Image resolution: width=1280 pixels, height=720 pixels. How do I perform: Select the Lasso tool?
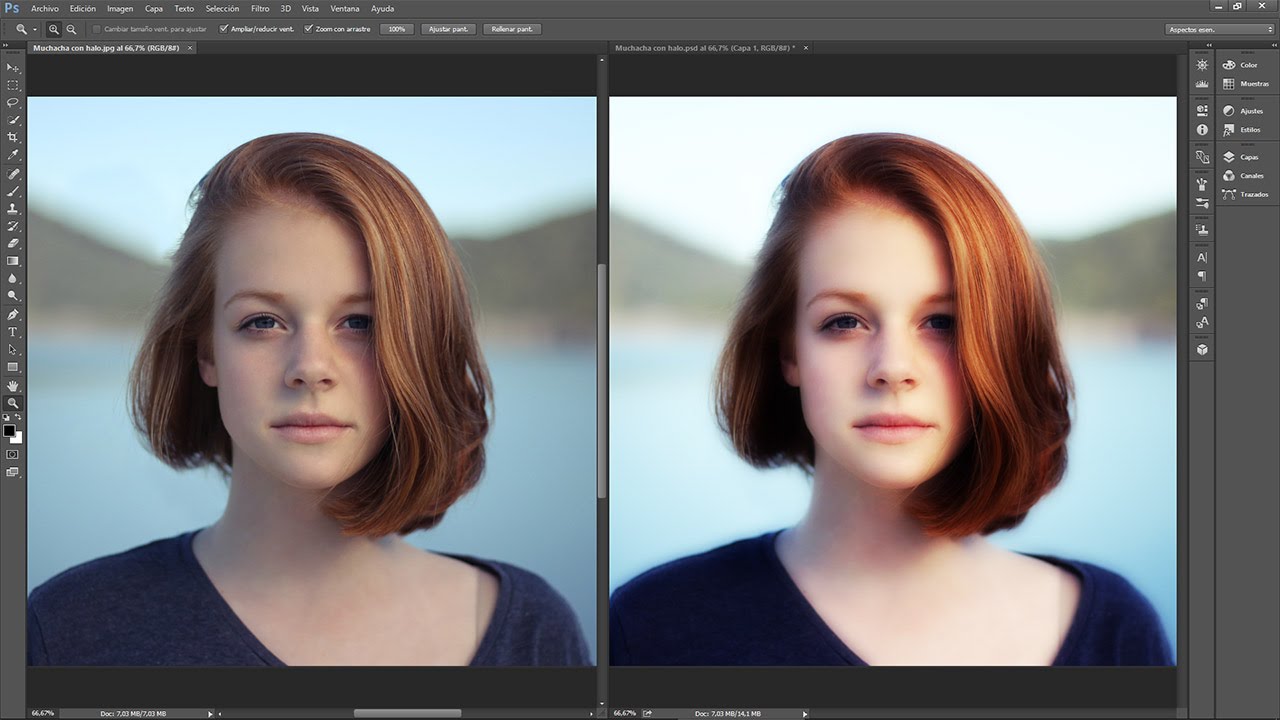13,102
